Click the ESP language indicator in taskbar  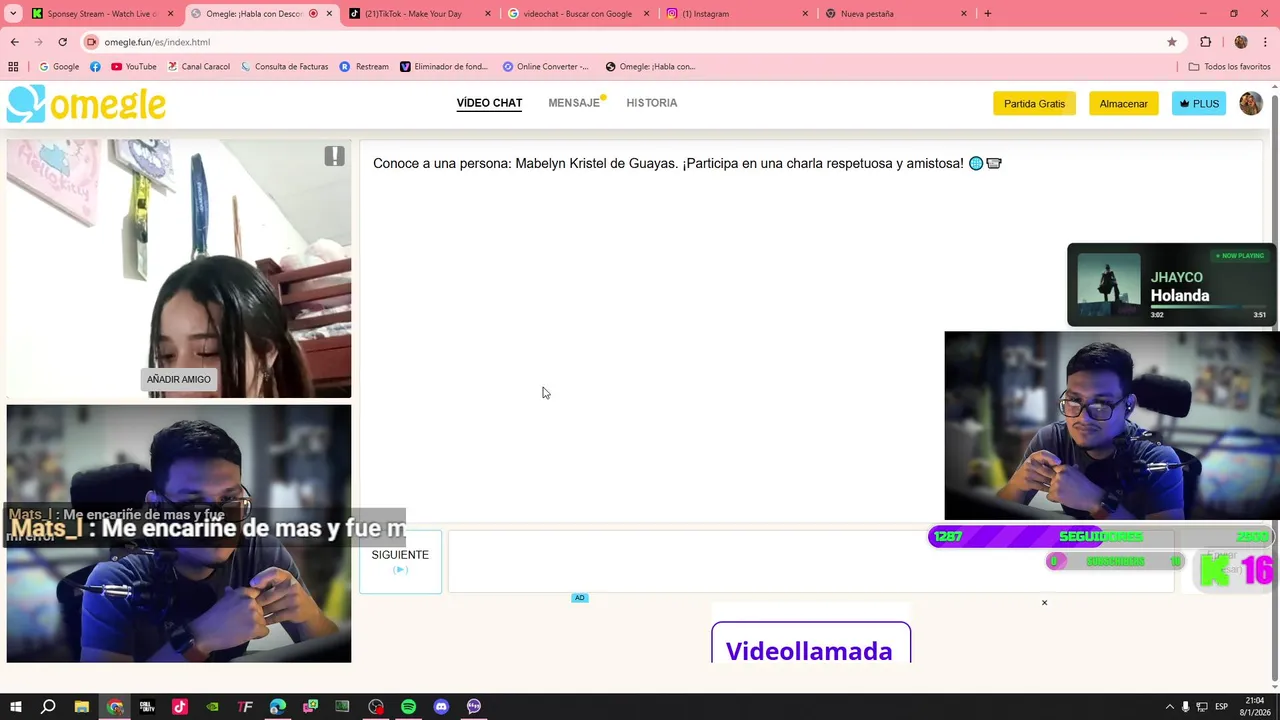point(1221,707)
